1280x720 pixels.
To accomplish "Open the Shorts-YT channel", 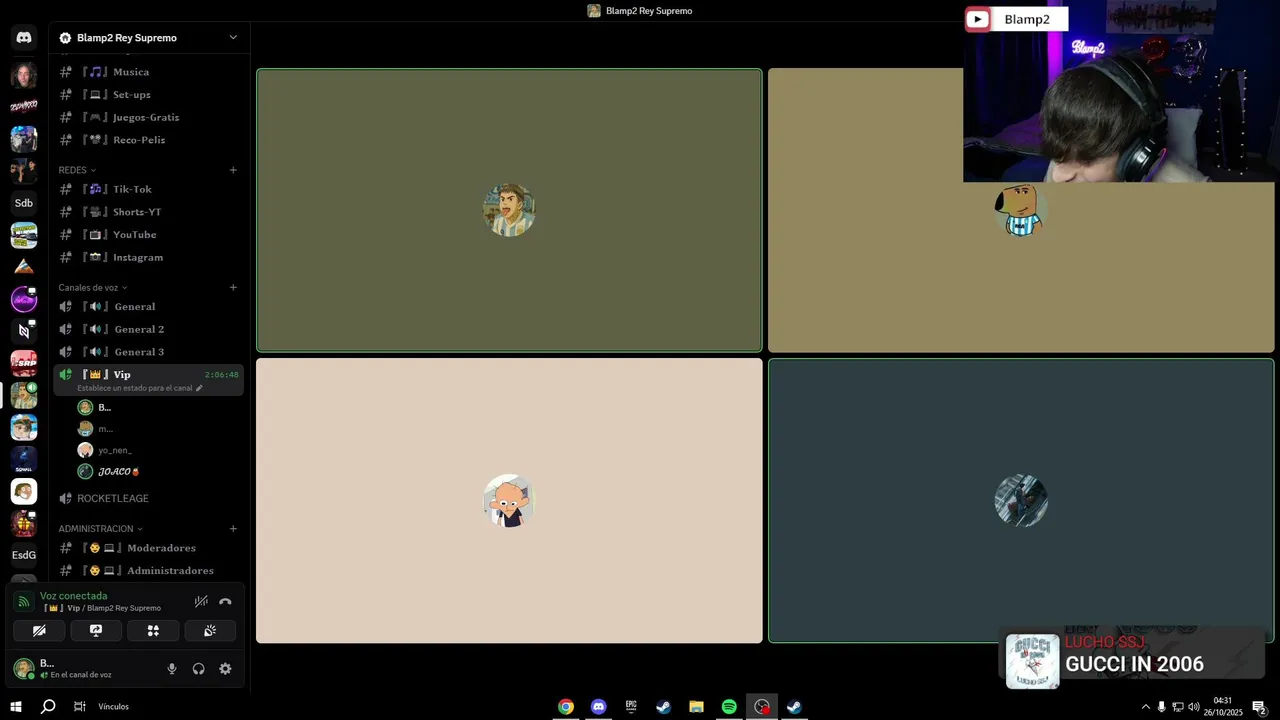I will click(x=149, y=212).
